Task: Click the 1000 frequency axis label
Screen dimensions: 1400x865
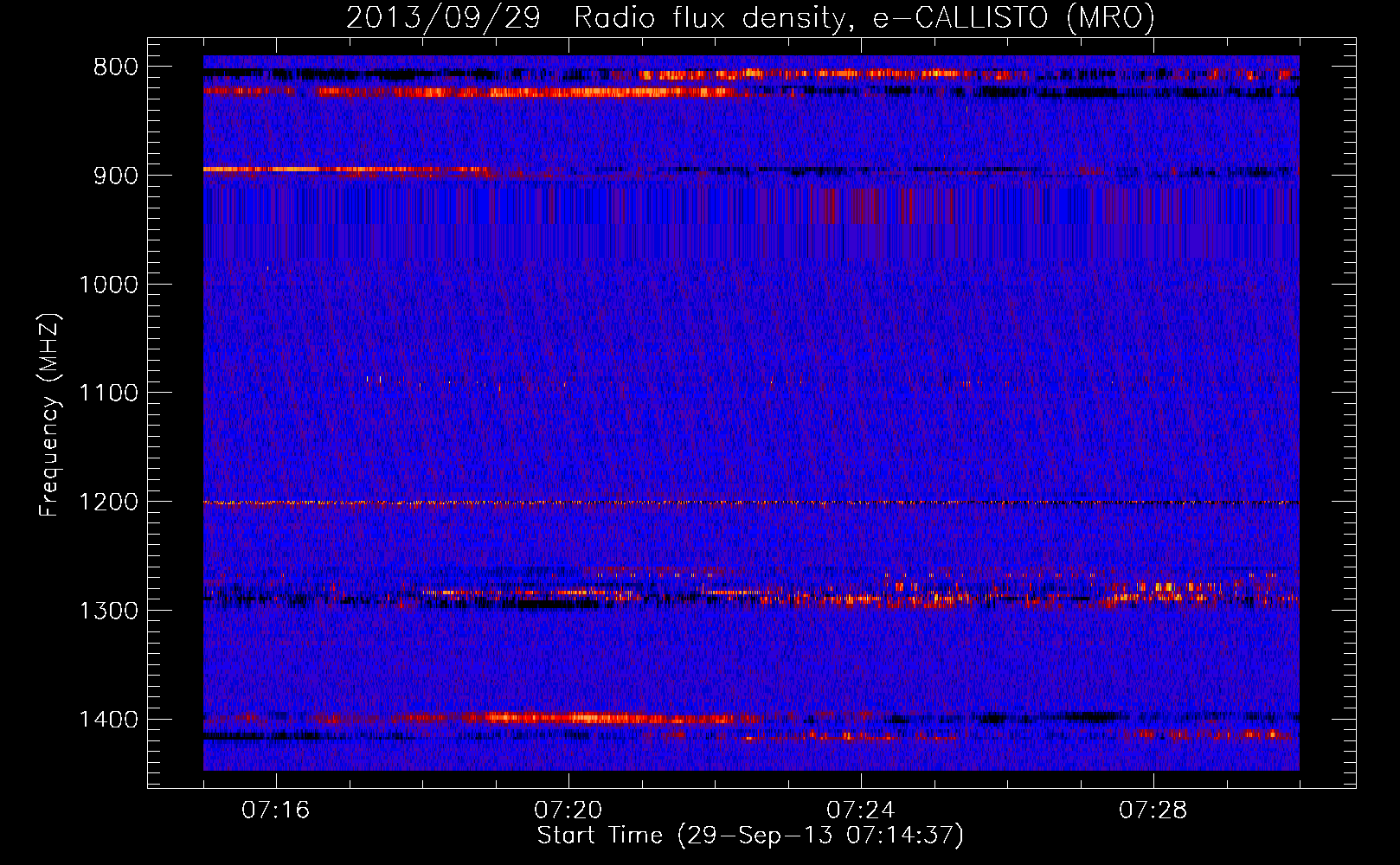Action: (108, 285)
